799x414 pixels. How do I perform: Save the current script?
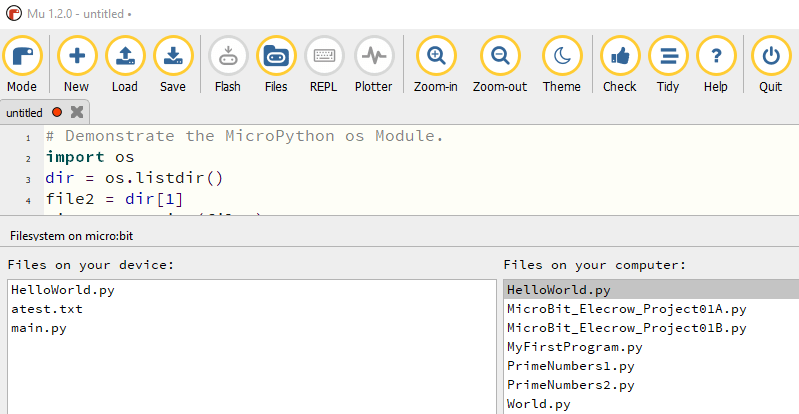click(173, 64)
